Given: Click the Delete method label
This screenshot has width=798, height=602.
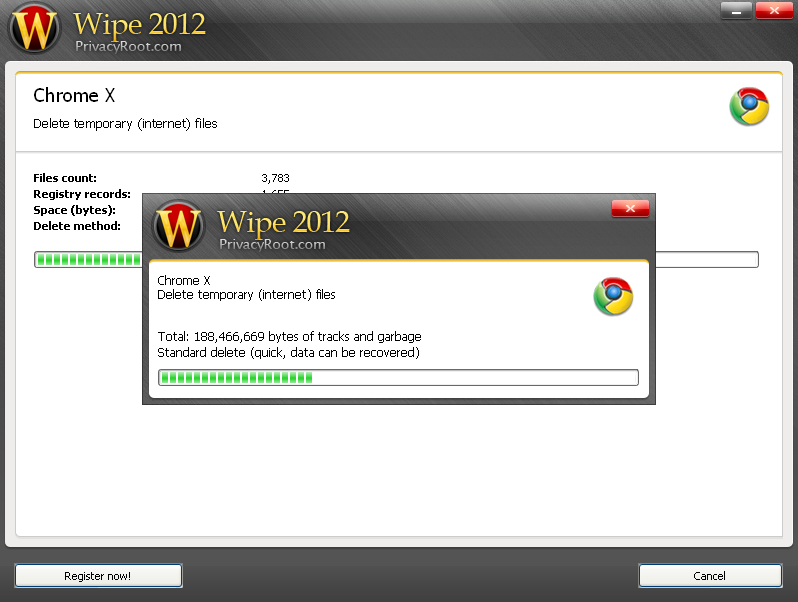Looking at the screenshot, I should click(x=77, y=226).
